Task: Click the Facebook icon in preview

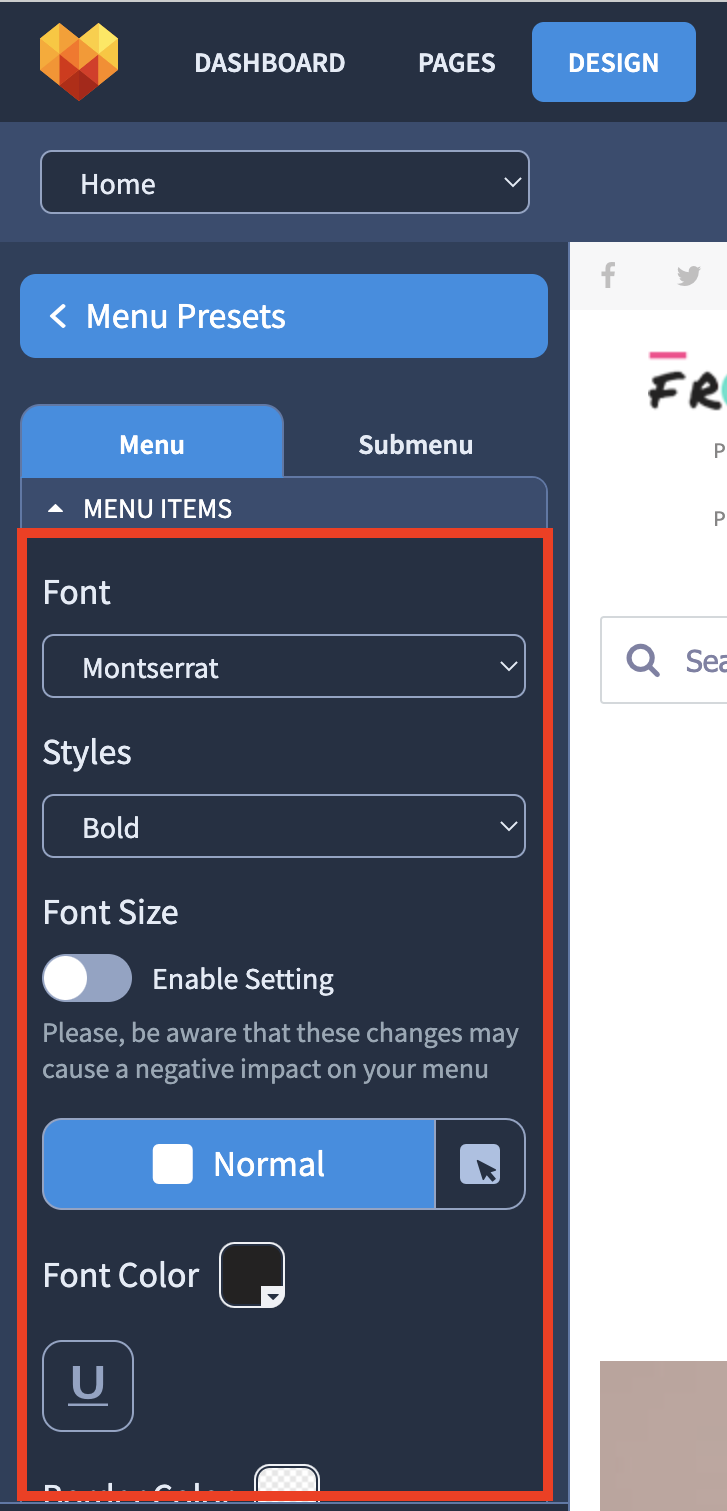Action: [608, 275]
